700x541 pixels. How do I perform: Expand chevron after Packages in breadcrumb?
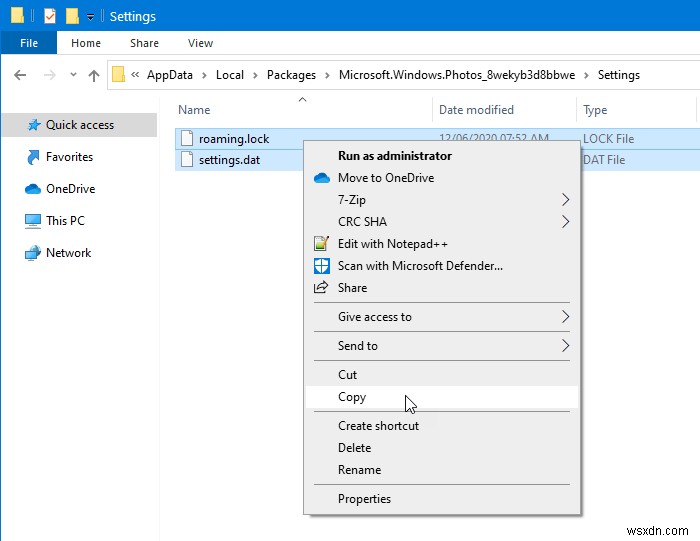[327, 75]
